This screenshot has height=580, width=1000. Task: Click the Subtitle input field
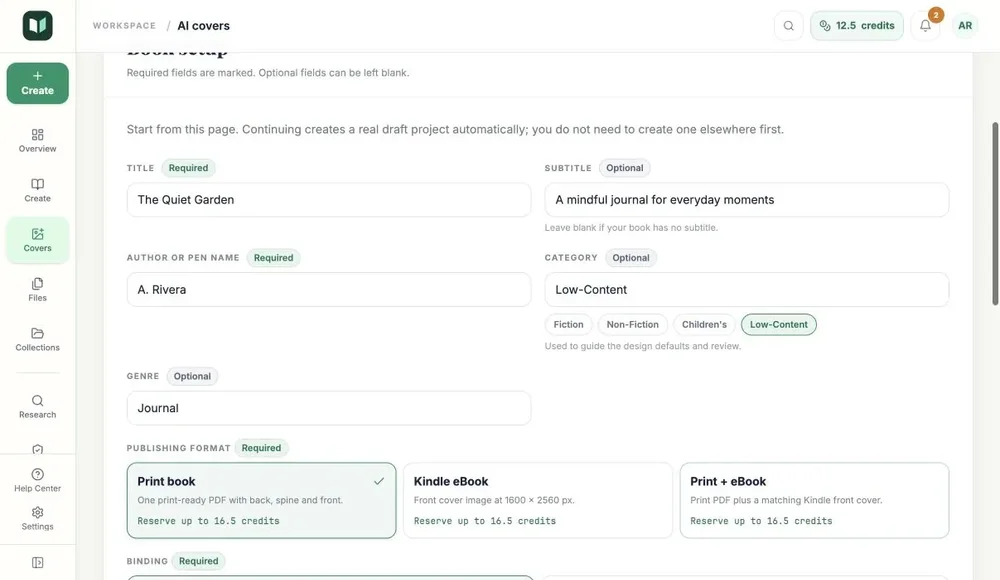coord(747,200)
